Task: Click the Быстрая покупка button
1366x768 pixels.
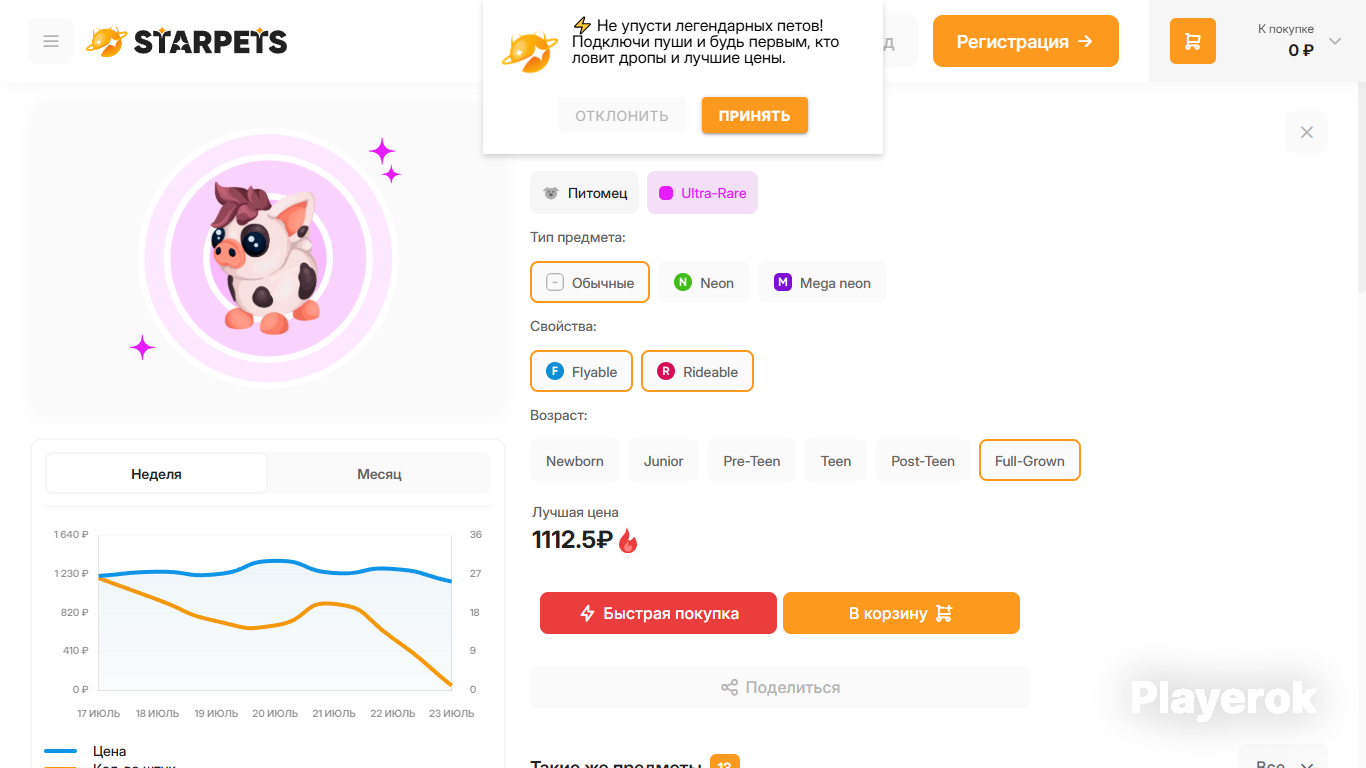Action: tap(658, 613)
